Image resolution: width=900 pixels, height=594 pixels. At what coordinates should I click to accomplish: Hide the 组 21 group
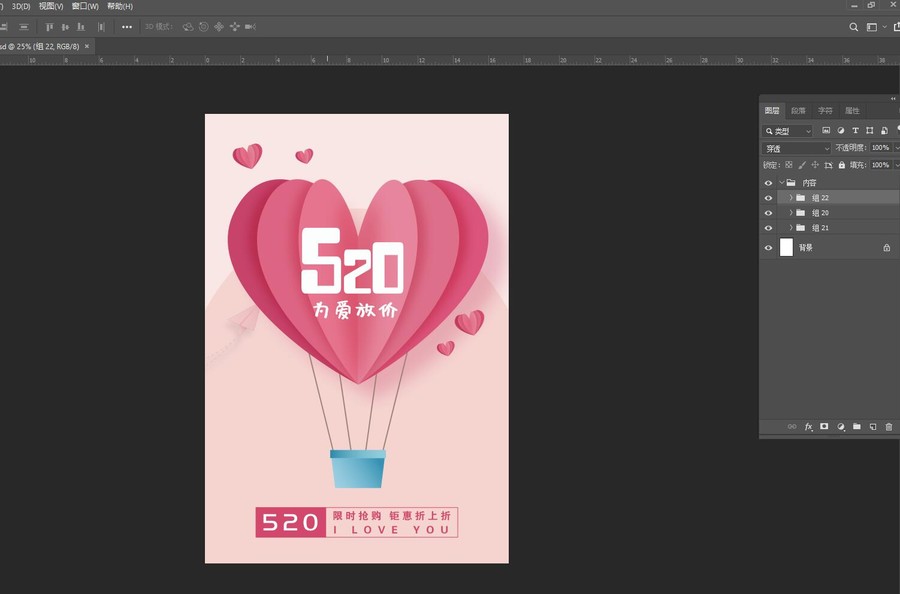coord(768,228)
